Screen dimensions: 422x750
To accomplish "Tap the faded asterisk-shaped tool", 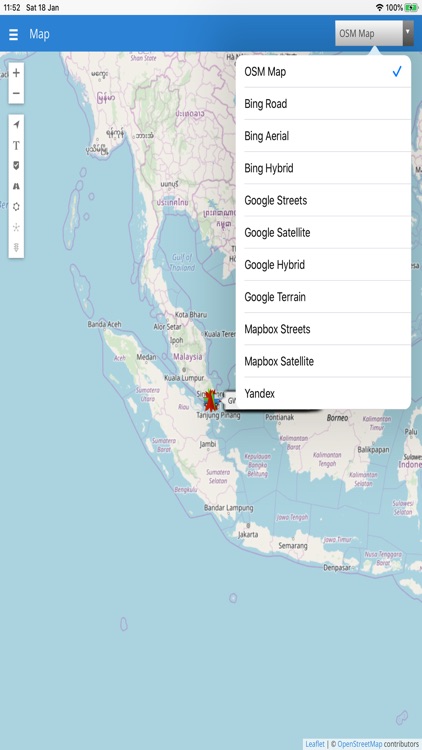I will [x=16, y=227].
